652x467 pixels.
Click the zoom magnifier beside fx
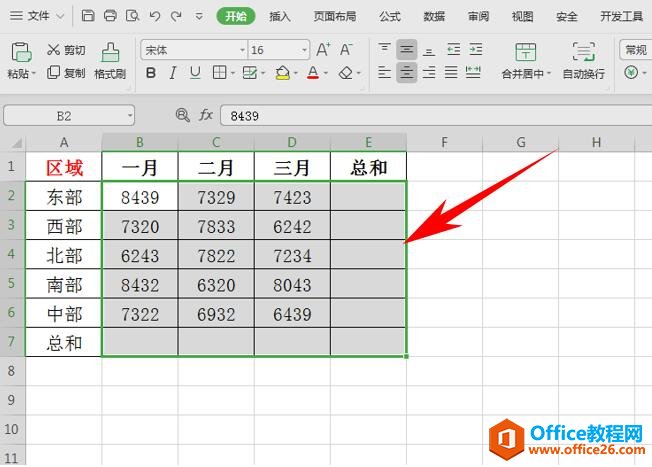coord(183,115)
